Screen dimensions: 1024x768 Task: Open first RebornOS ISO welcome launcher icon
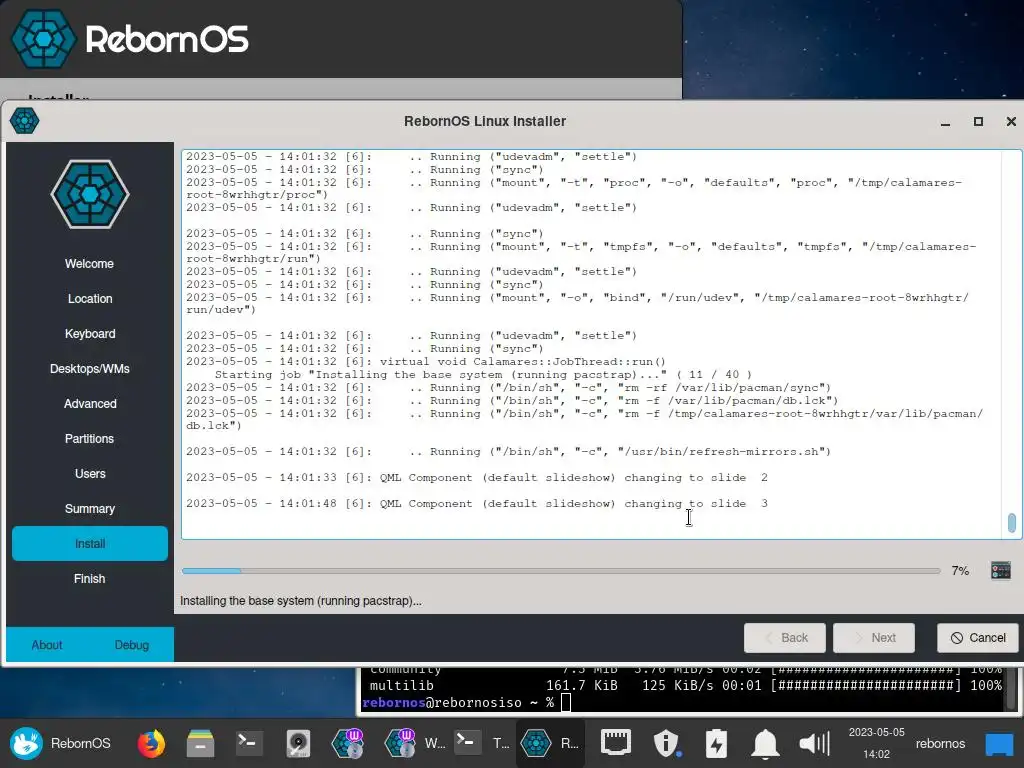pos(347,743)
